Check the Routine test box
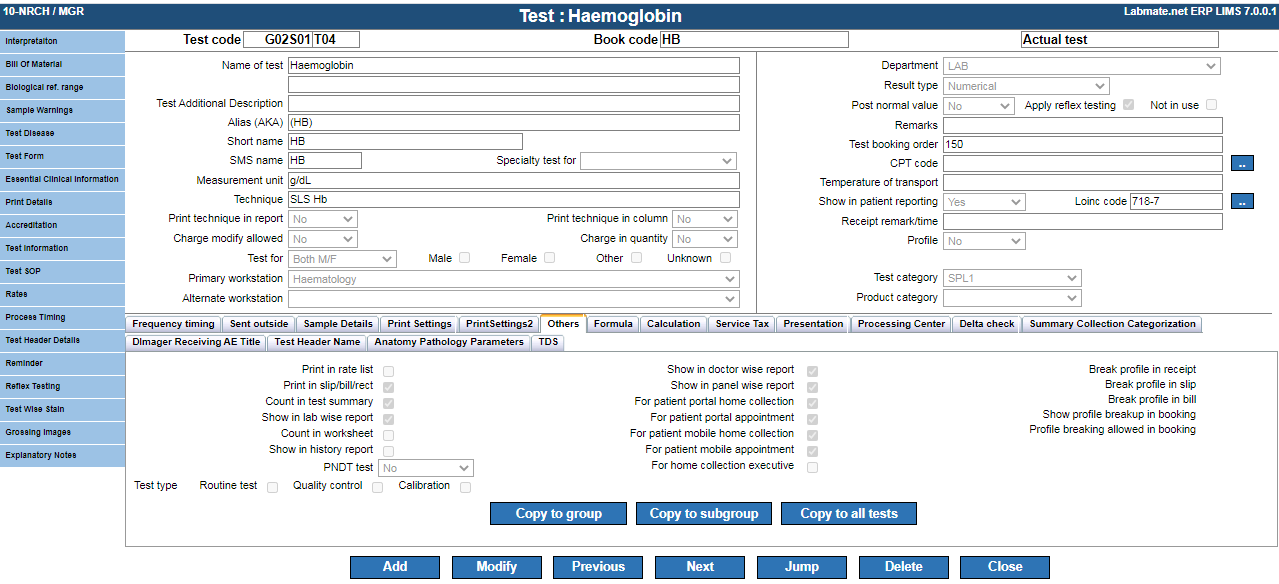 point(272,487)
